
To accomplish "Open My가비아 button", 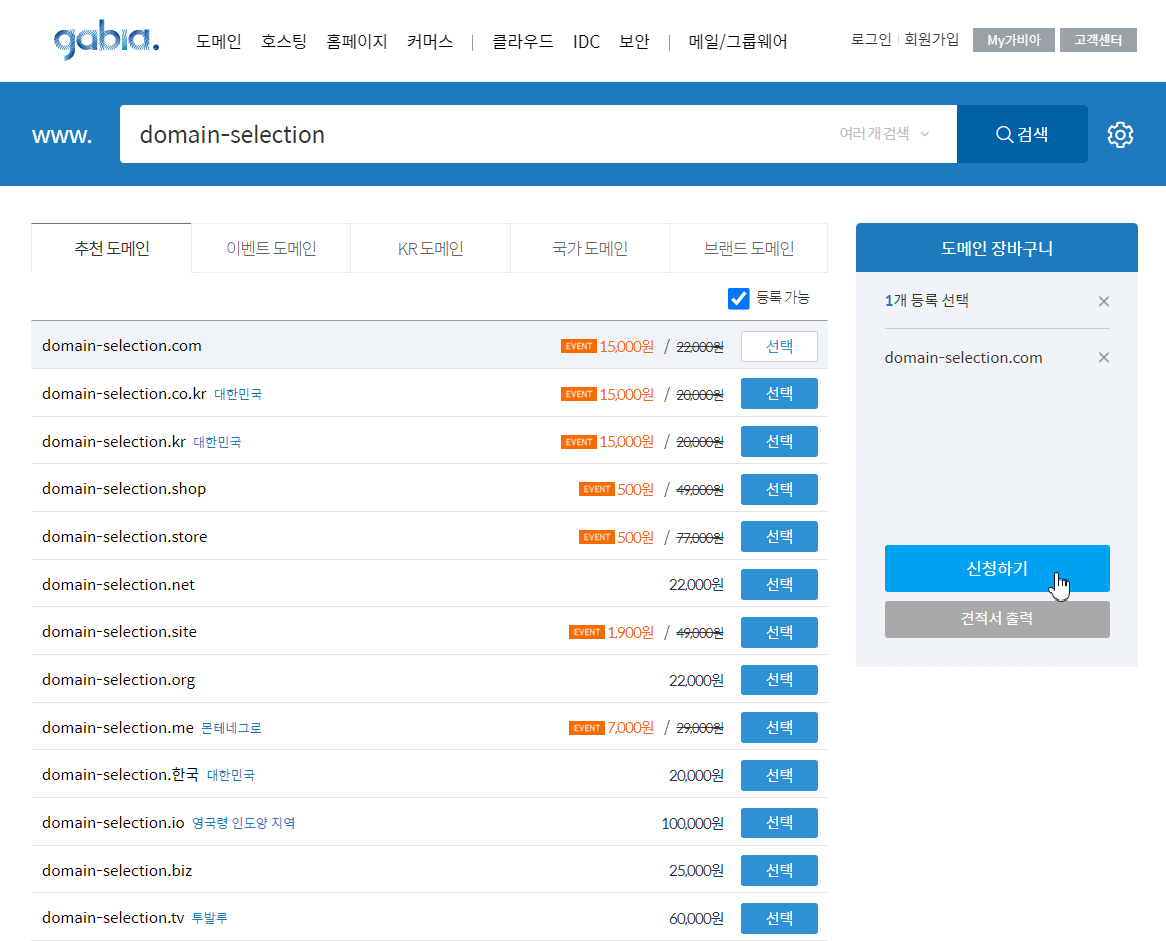I will coord(1014,40).
